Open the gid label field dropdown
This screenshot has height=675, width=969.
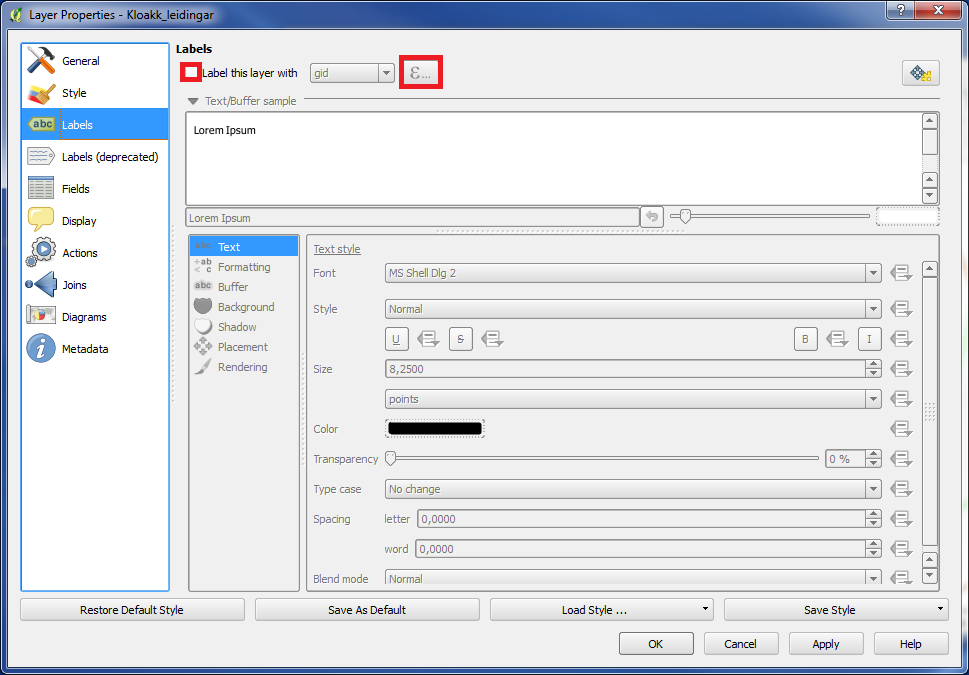tap(352, 73)
